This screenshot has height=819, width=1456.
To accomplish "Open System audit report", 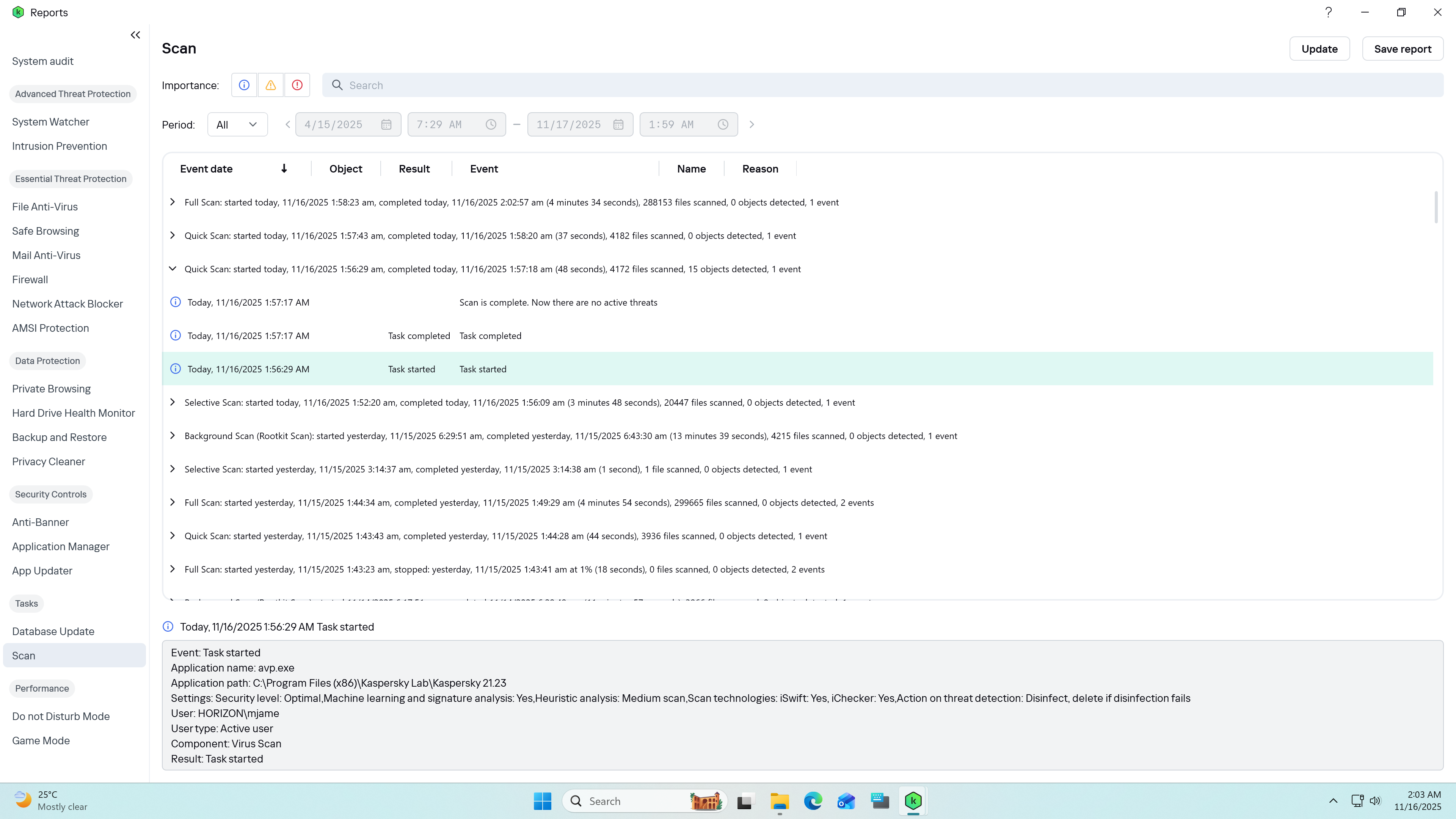I will tap(43, 61).
